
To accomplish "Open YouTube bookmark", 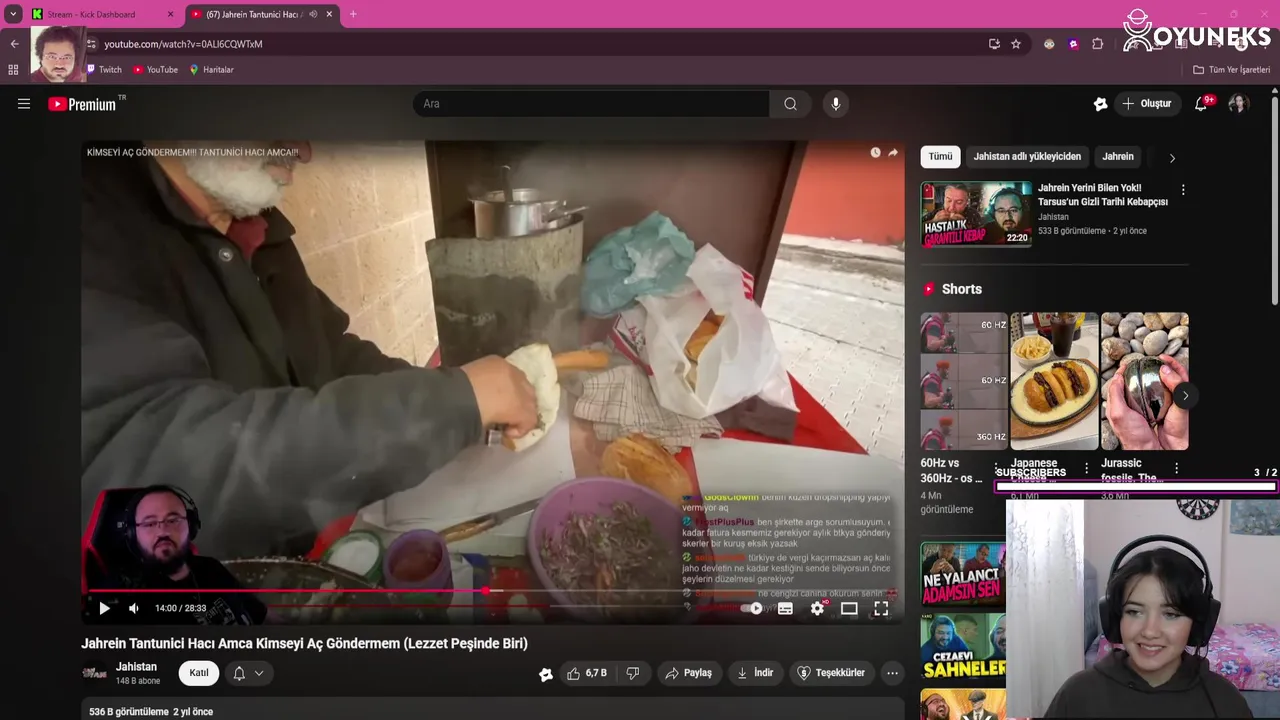I will 155,70.
